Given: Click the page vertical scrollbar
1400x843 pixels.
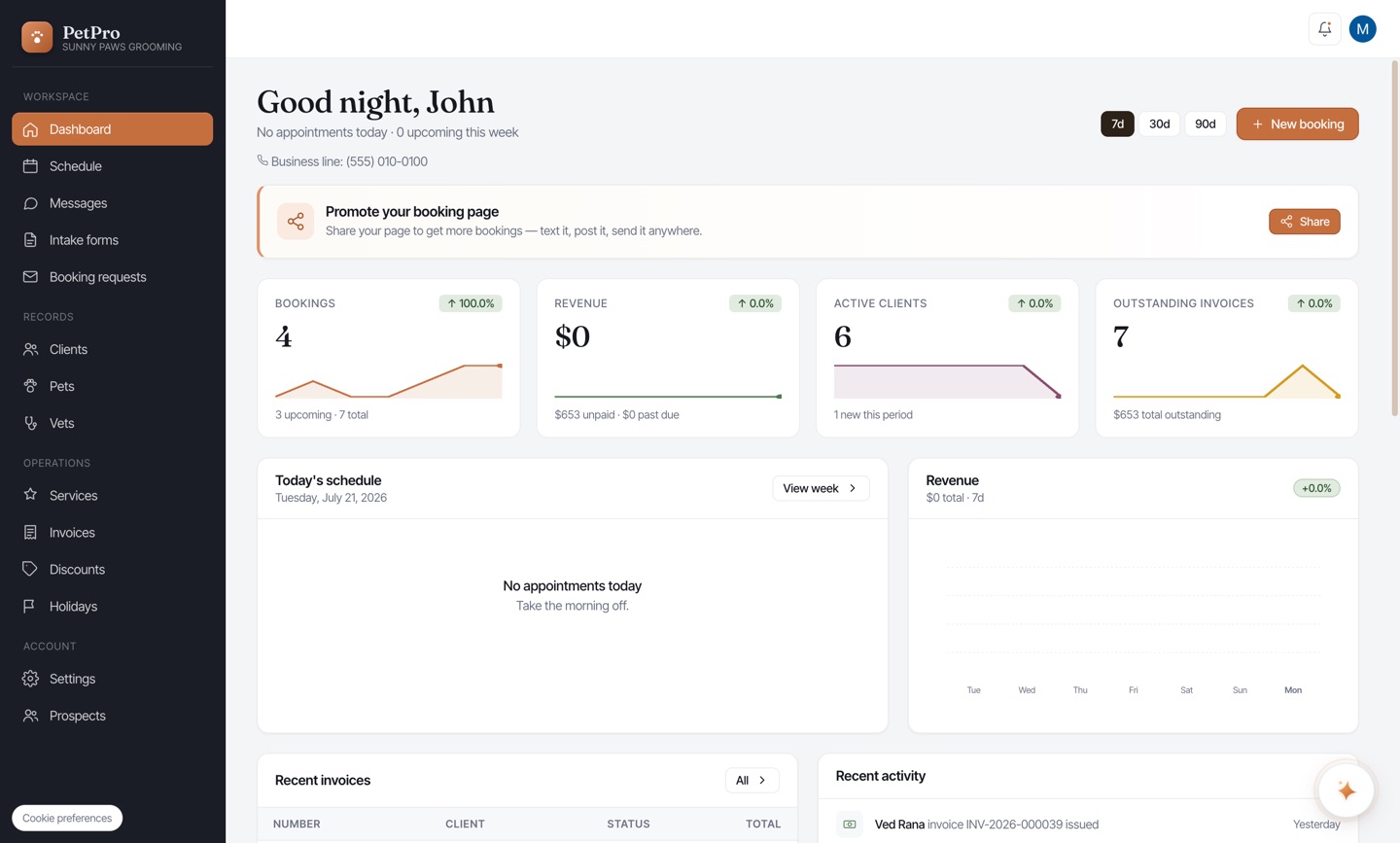Looking at the screenshot, I should 1394,238.
